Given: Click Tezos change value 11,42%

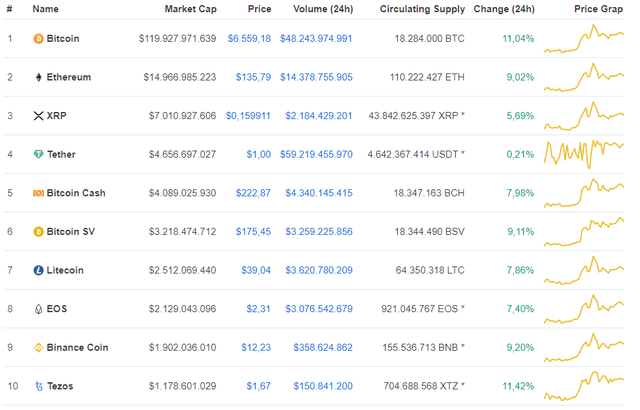Looking at the screenshot, I should point(518,386).
